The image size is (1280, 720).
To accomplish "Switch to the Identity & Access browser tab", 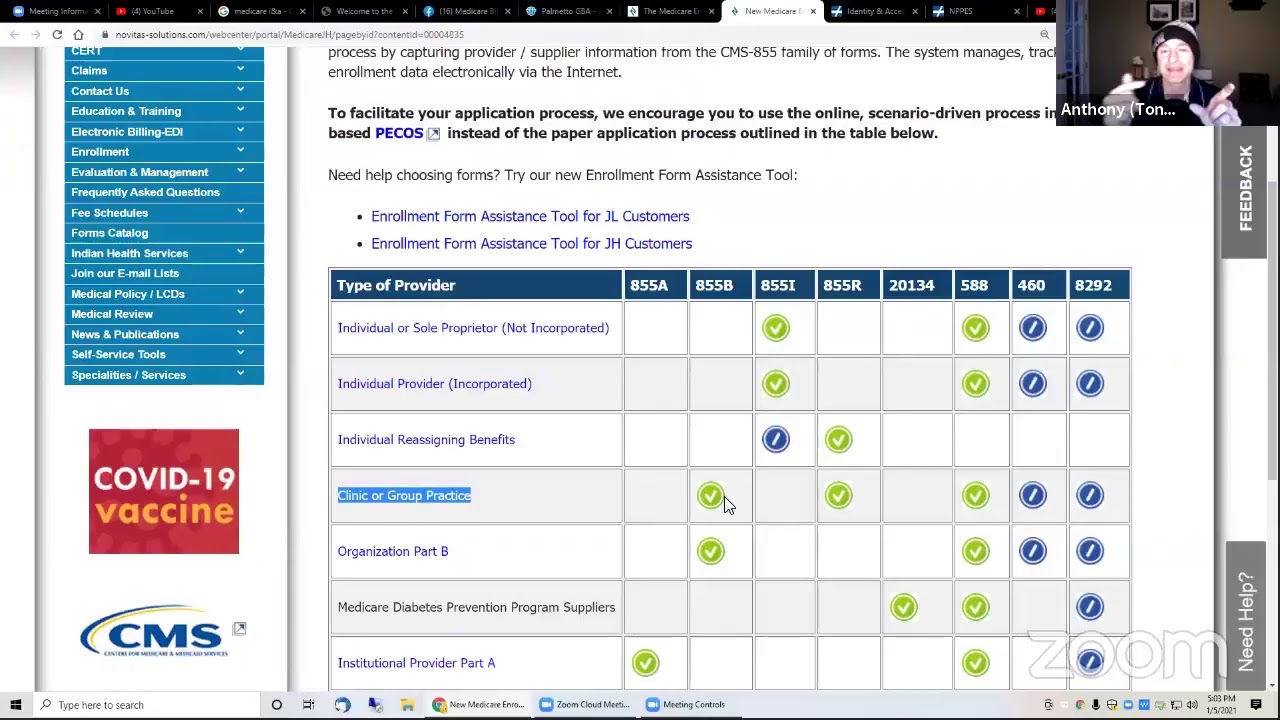I will click(x=875, y=11).
